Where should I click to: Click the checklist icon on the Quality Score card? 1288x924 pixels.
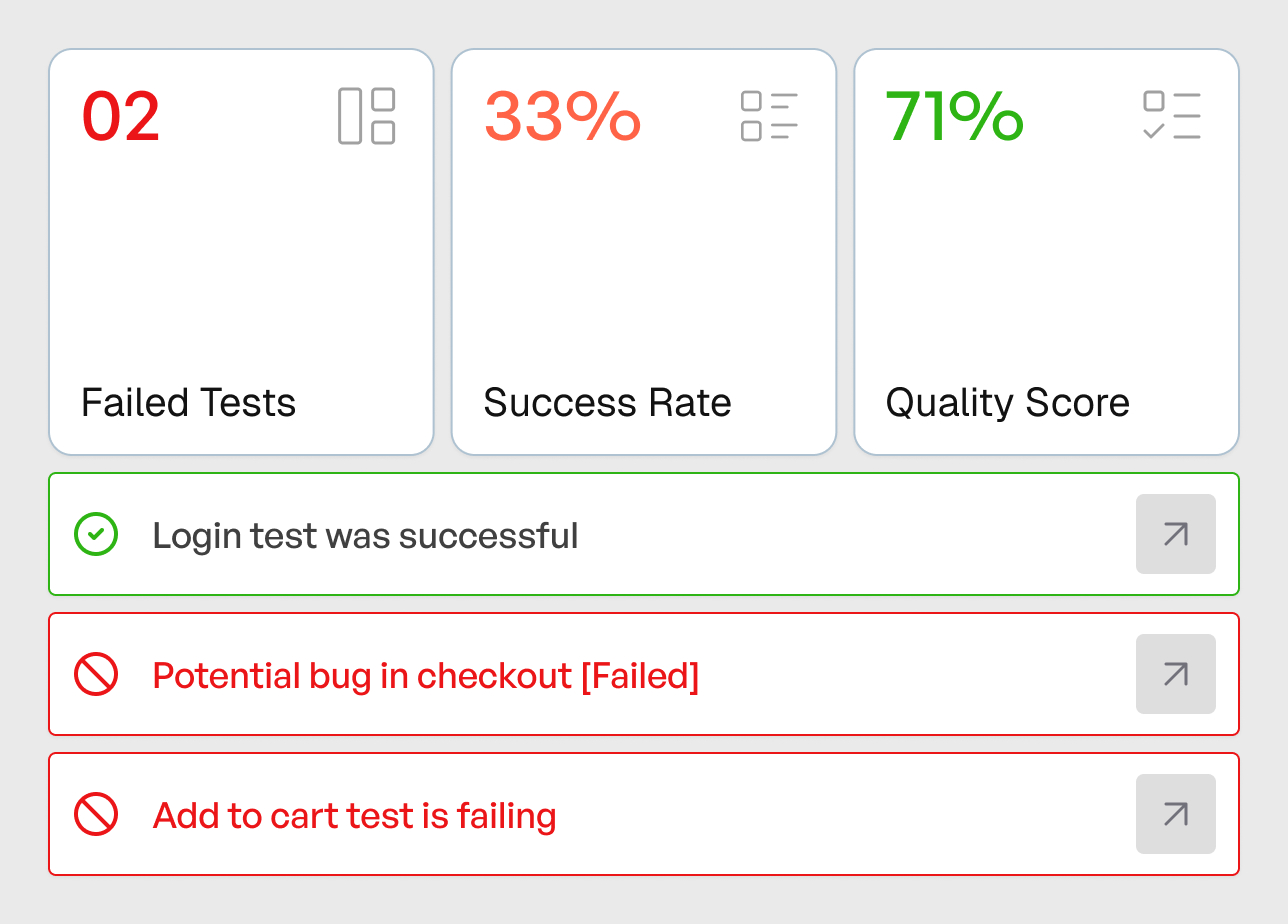pos(1174,116)
